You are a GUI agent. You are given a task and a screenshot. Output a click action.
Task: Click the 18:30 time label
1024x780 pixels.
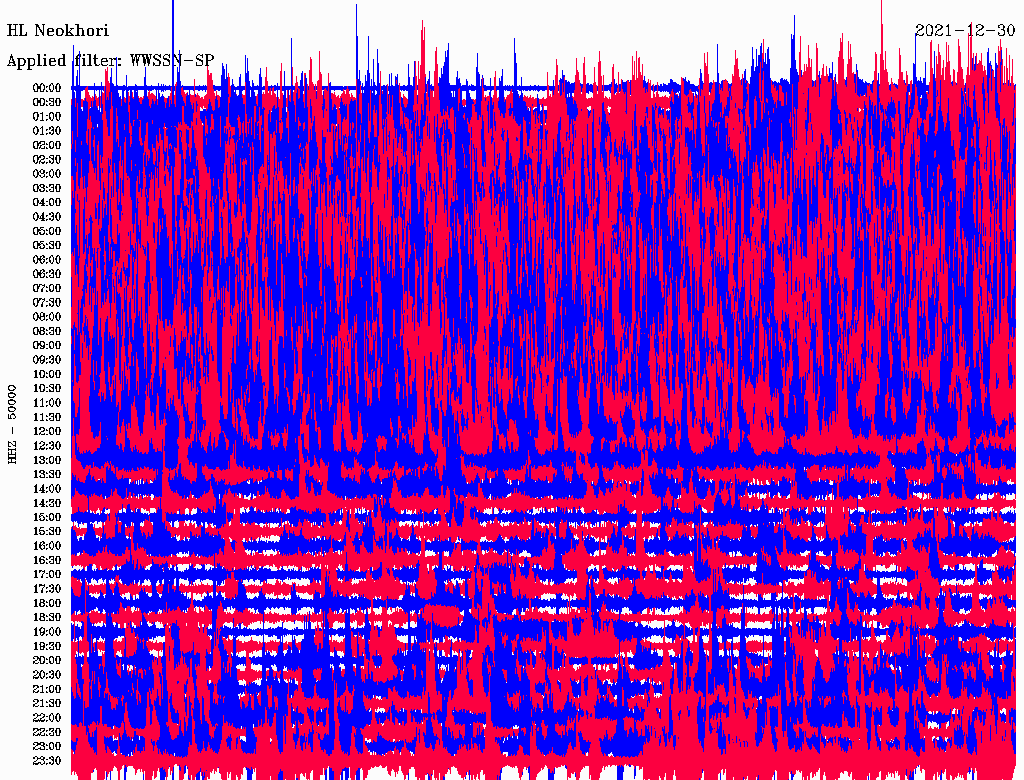[47, 618]
